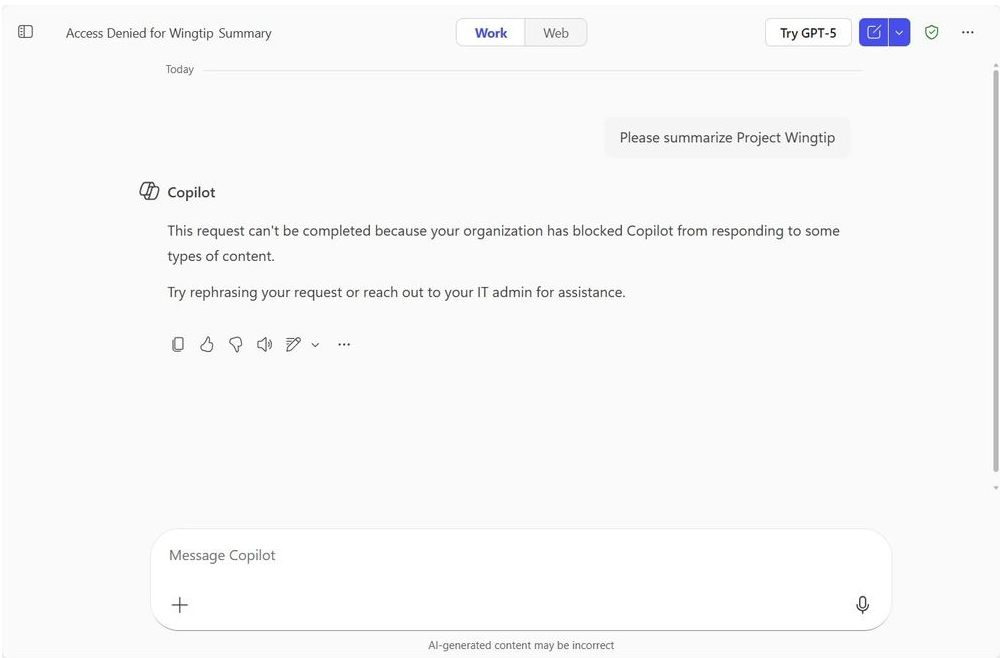Click the plus button to add content
The image size is (1002, 658).
click(x=180, y=604)
